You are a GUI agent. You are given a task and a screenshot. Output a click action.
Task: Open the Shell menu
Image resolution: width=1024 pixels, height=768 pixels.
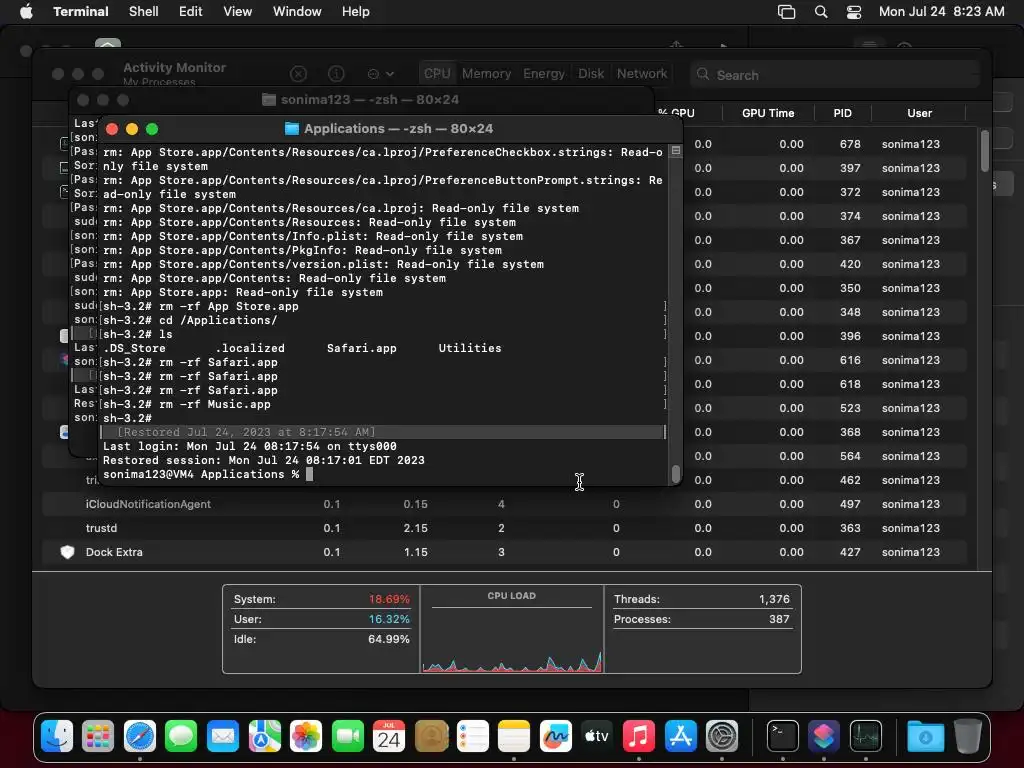click(x=144, y=12)
